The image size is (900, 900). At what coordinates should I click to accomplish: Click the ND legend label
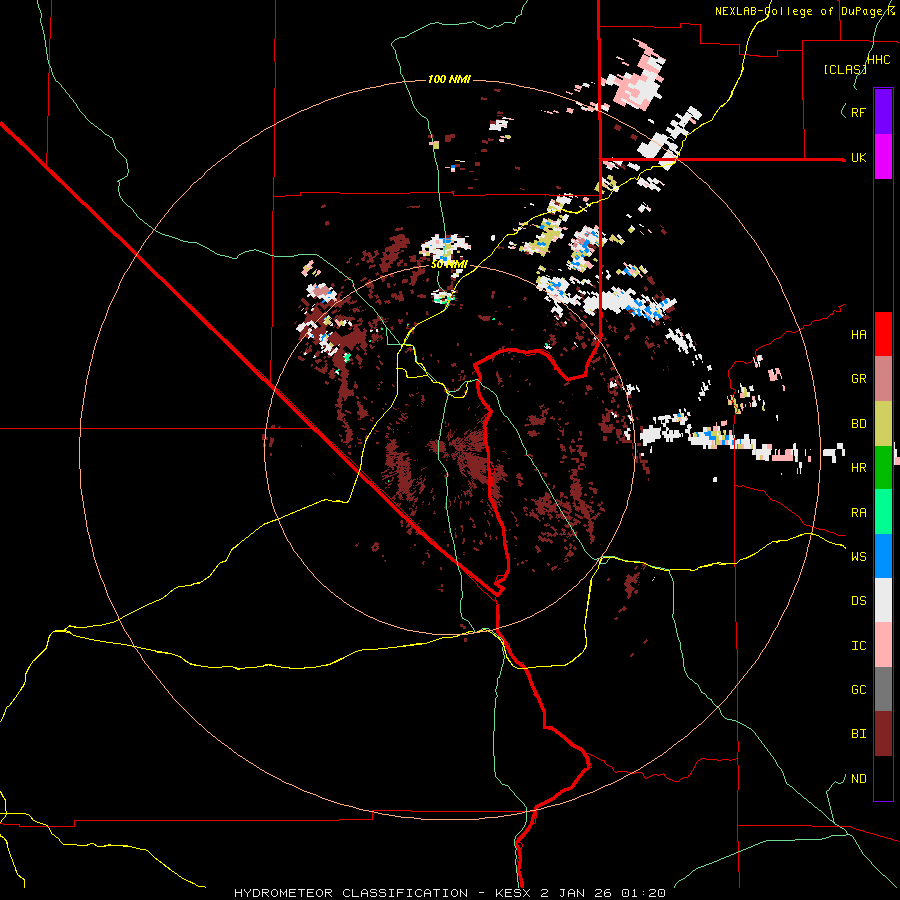point(858,779)
